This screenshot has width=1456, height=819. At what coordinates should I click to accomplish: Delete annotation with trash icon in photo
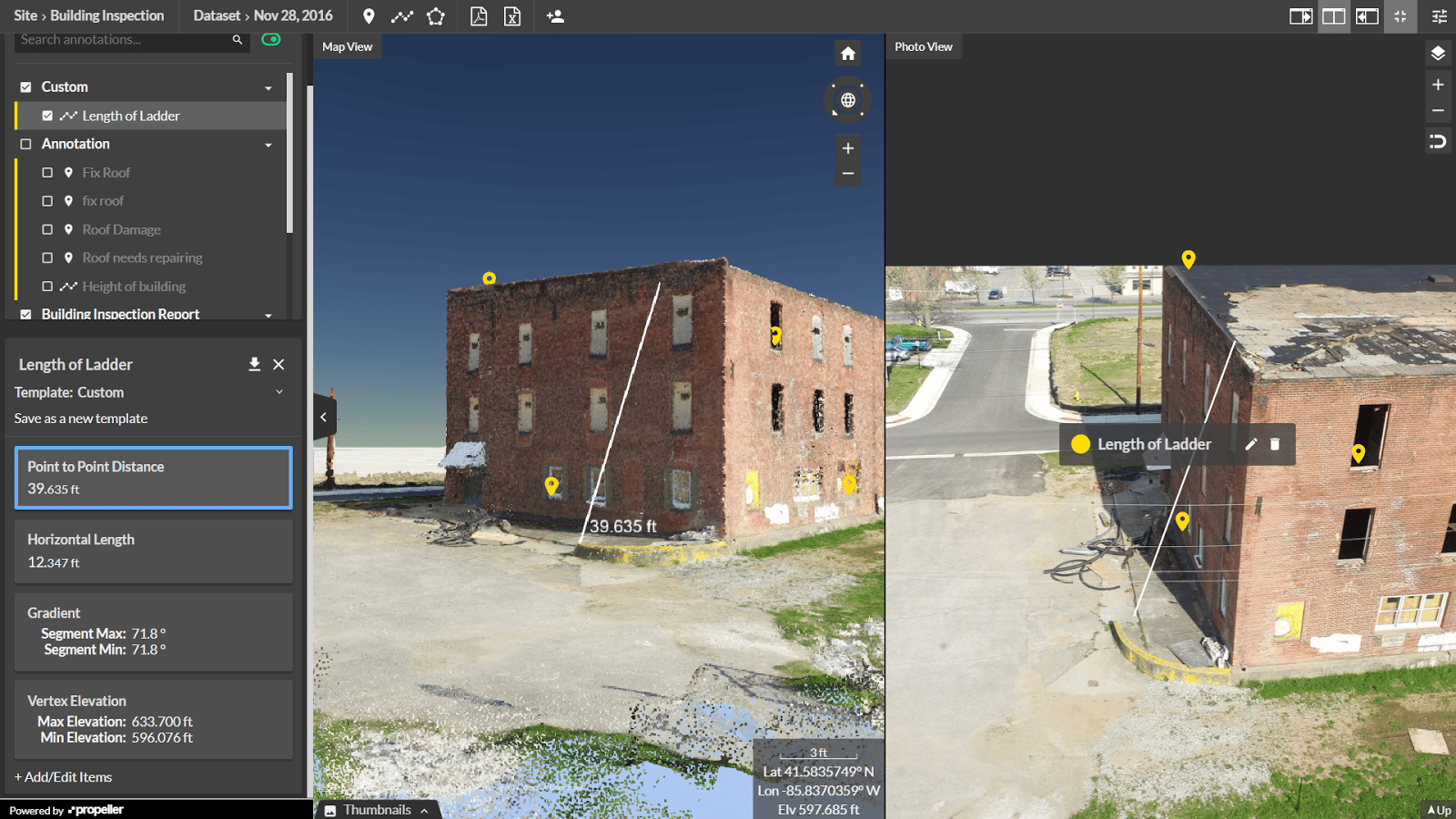coord(1275,444)
